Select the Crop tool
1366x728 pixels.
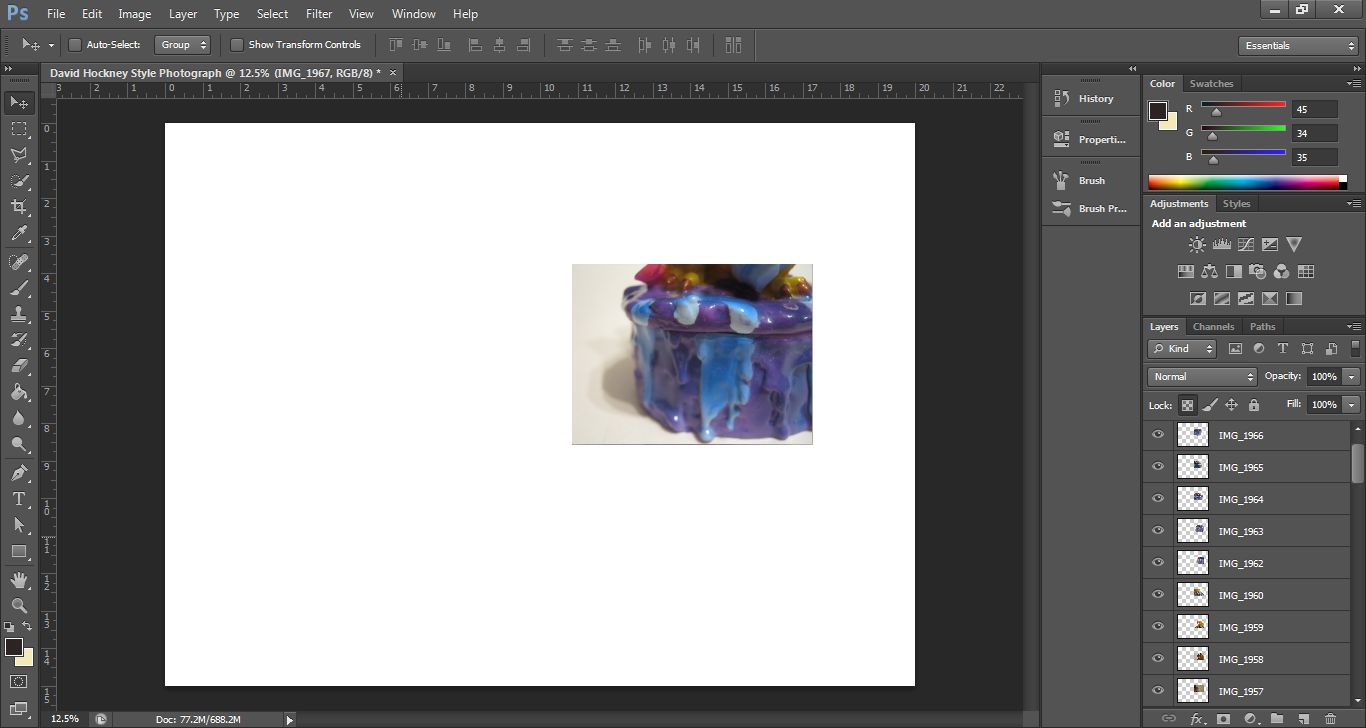(x=19, y=207)
